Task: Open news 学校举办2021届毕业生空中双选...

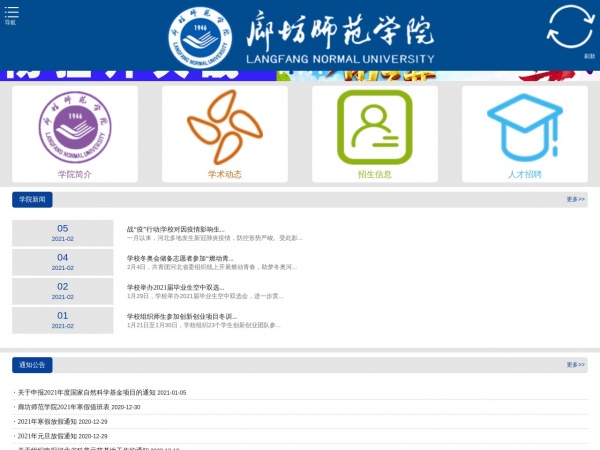Action: tap(176, 288)
